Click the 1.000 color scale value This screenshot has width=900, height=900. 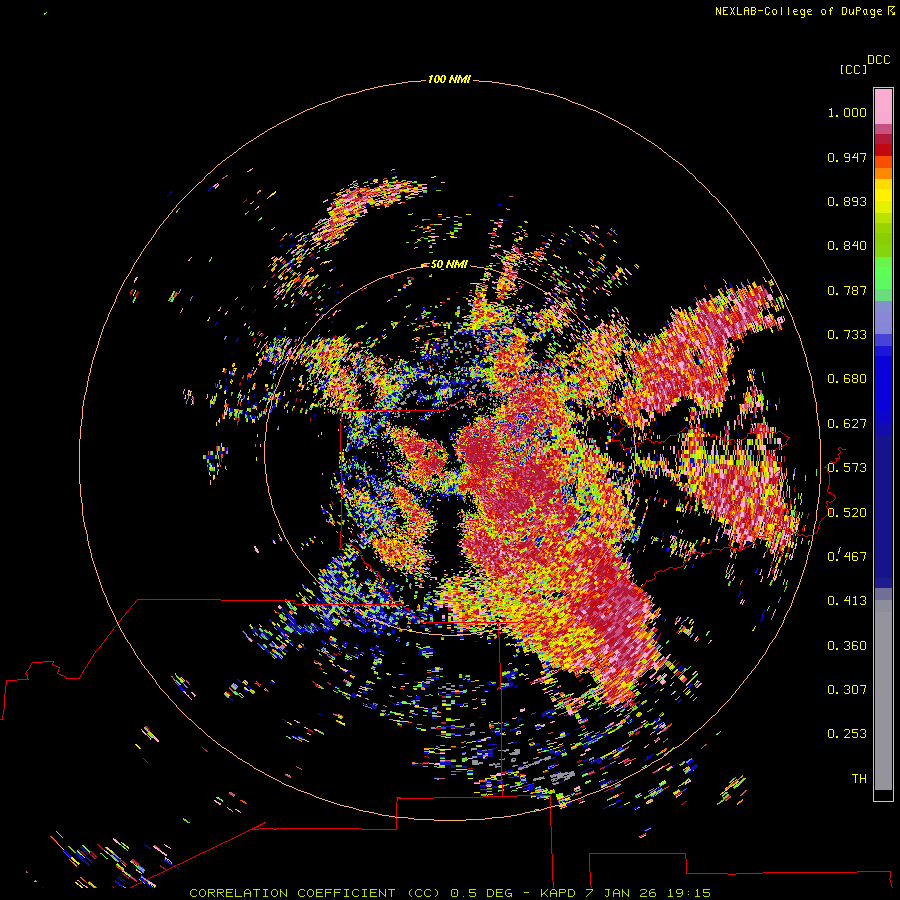point(847,112)
